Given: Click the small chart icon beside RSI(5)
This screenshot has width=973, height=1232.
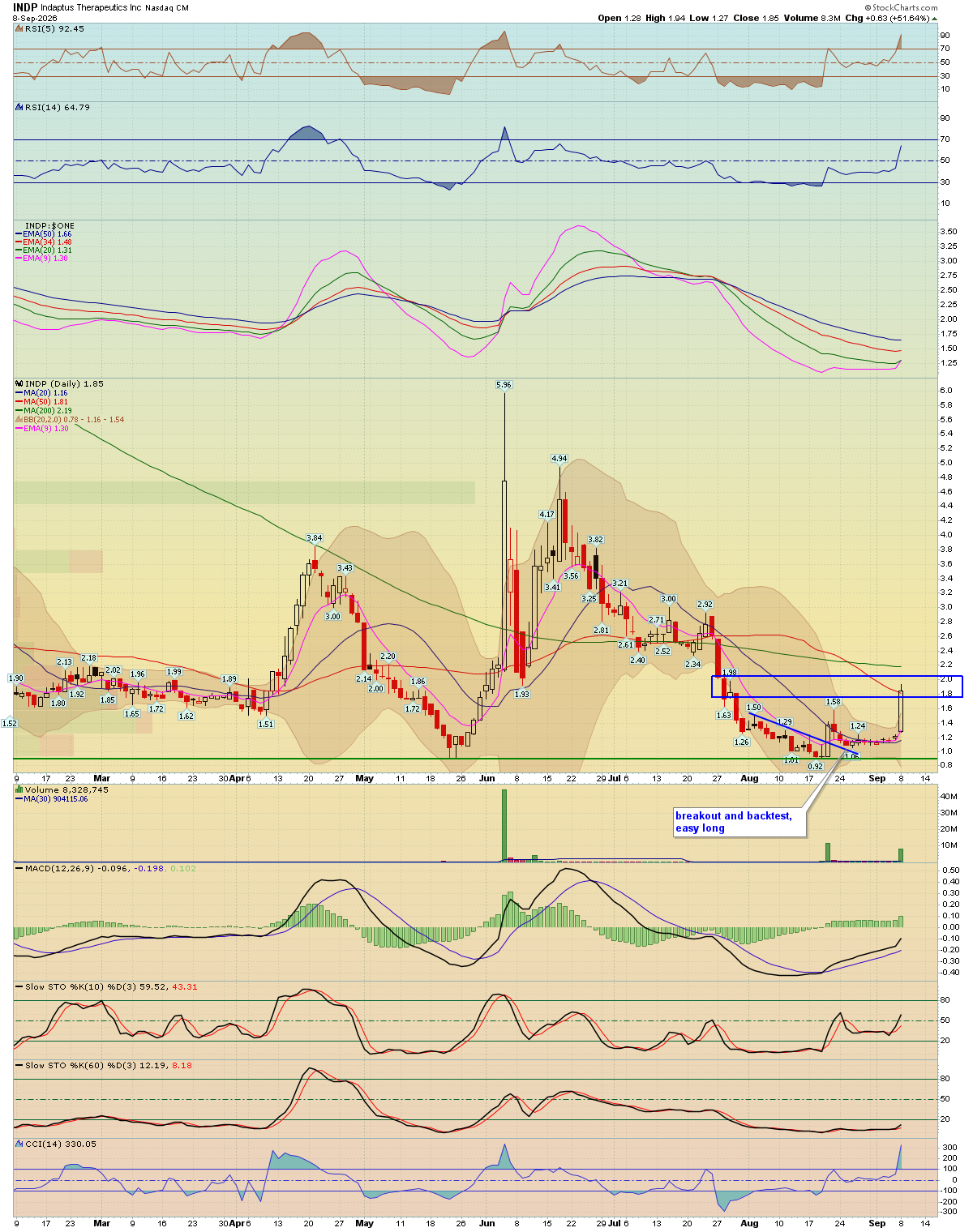Looking at the screenshot, I should point(18,28).
